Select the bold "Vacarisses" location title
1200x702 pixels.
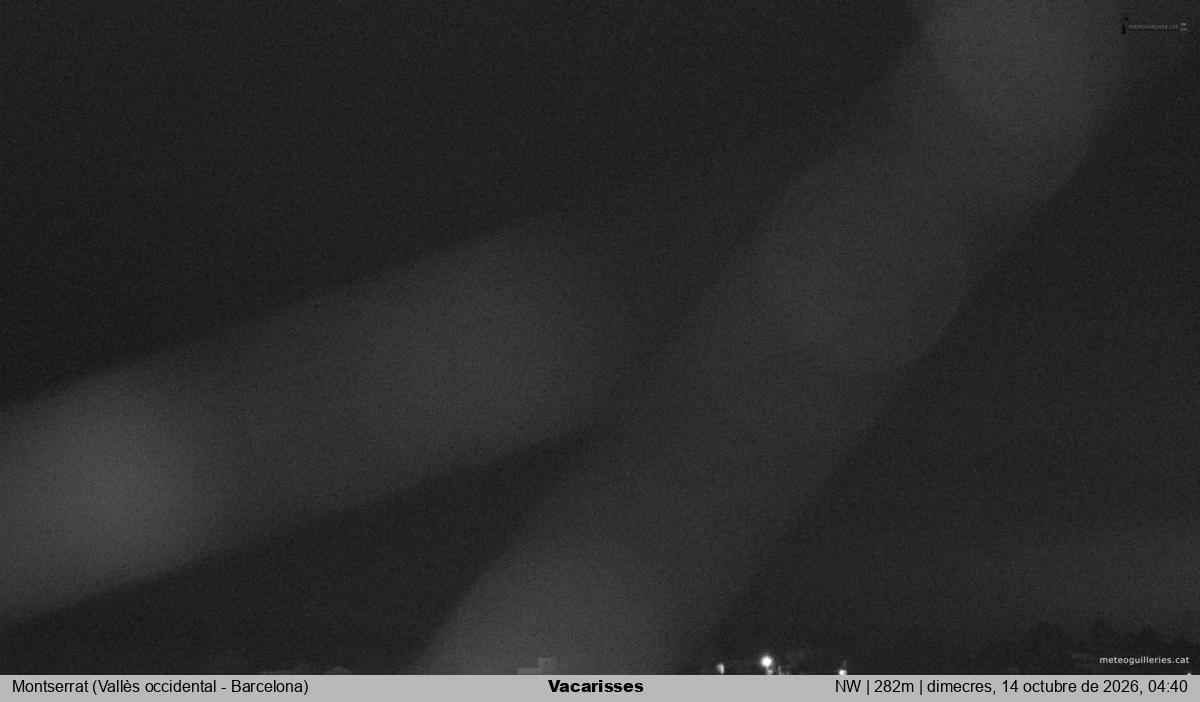596,687
